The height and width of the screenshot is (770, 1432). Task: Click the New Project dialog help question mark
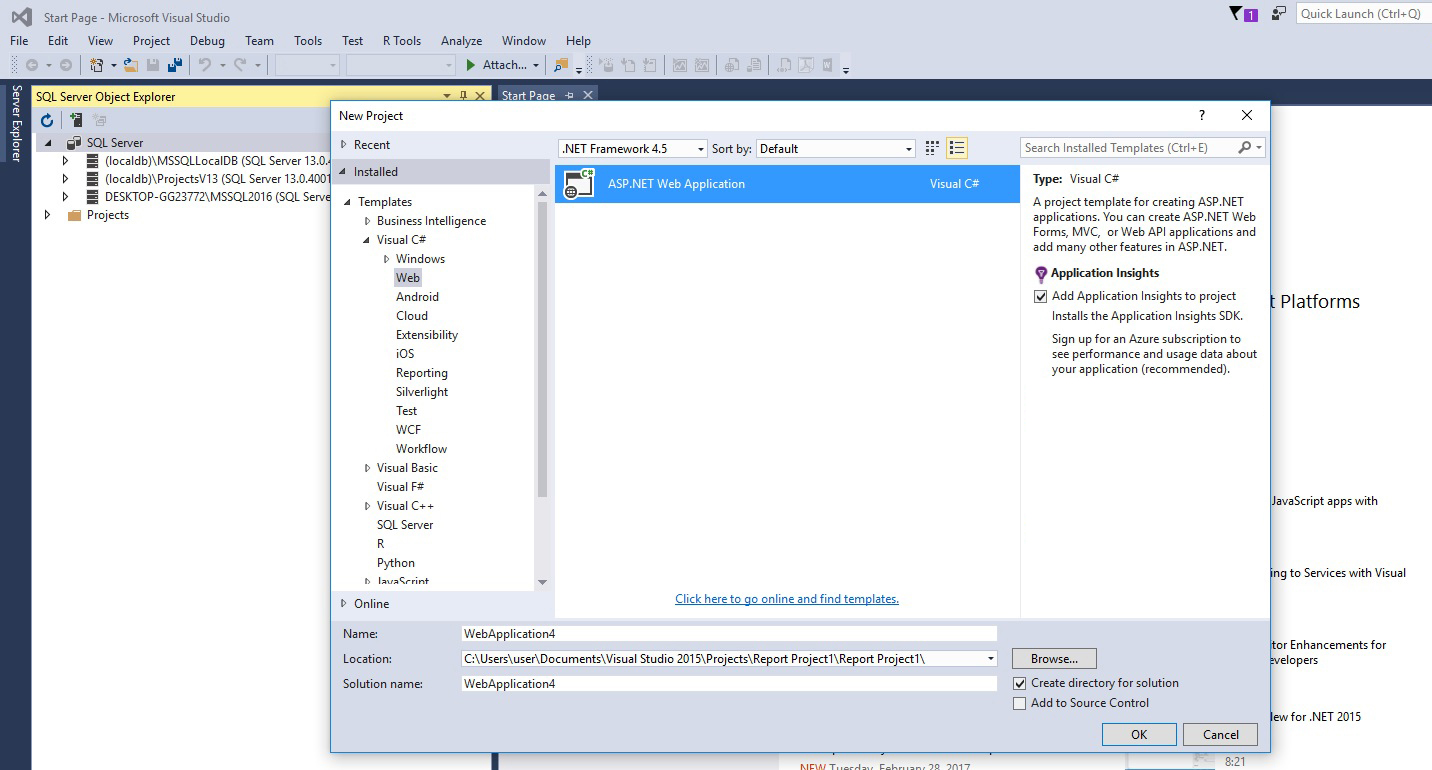1202,115
